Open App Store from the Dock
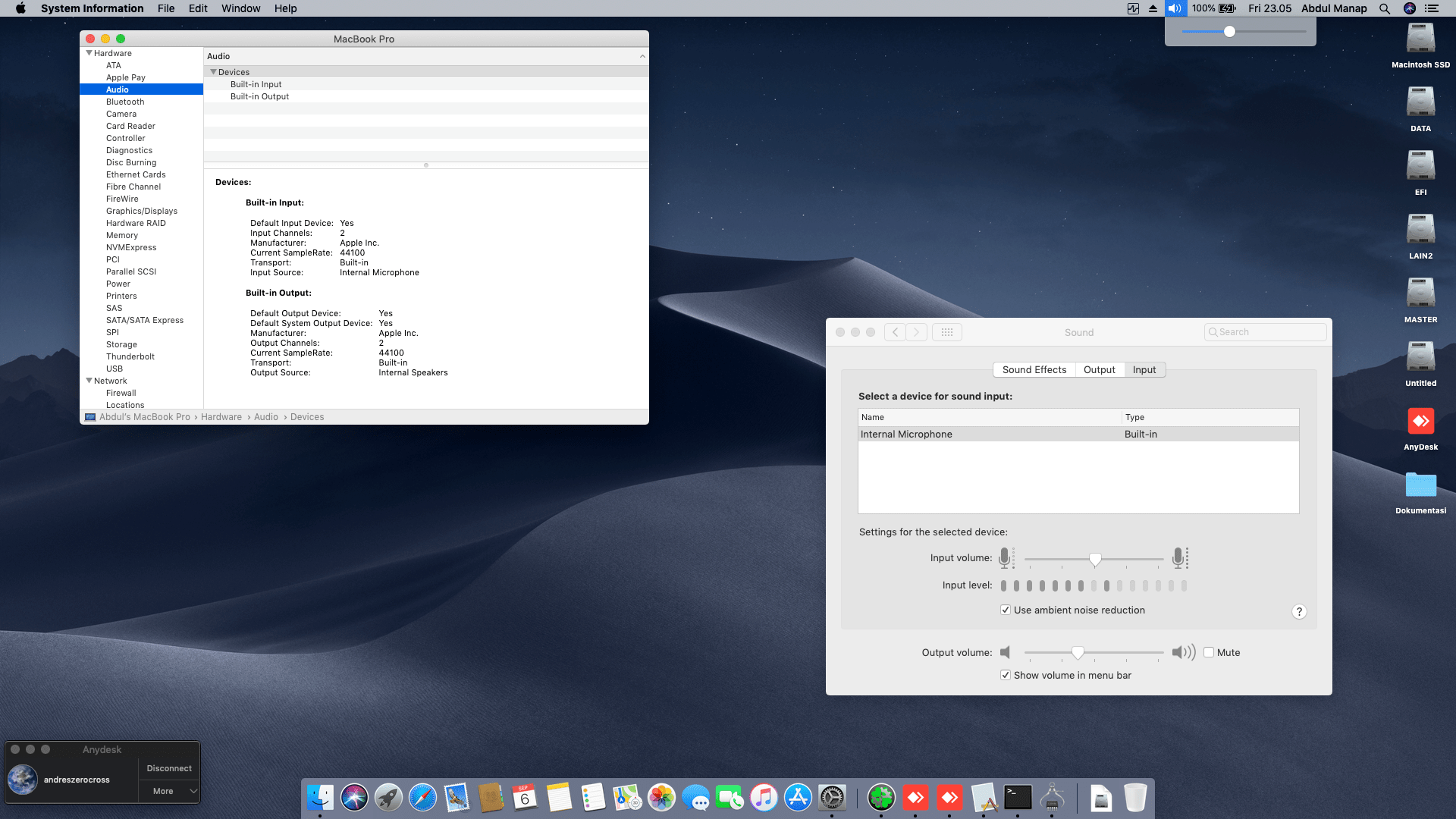This screenshot has width=1456, height=819. pyautogui.click(x=798, y=798)
